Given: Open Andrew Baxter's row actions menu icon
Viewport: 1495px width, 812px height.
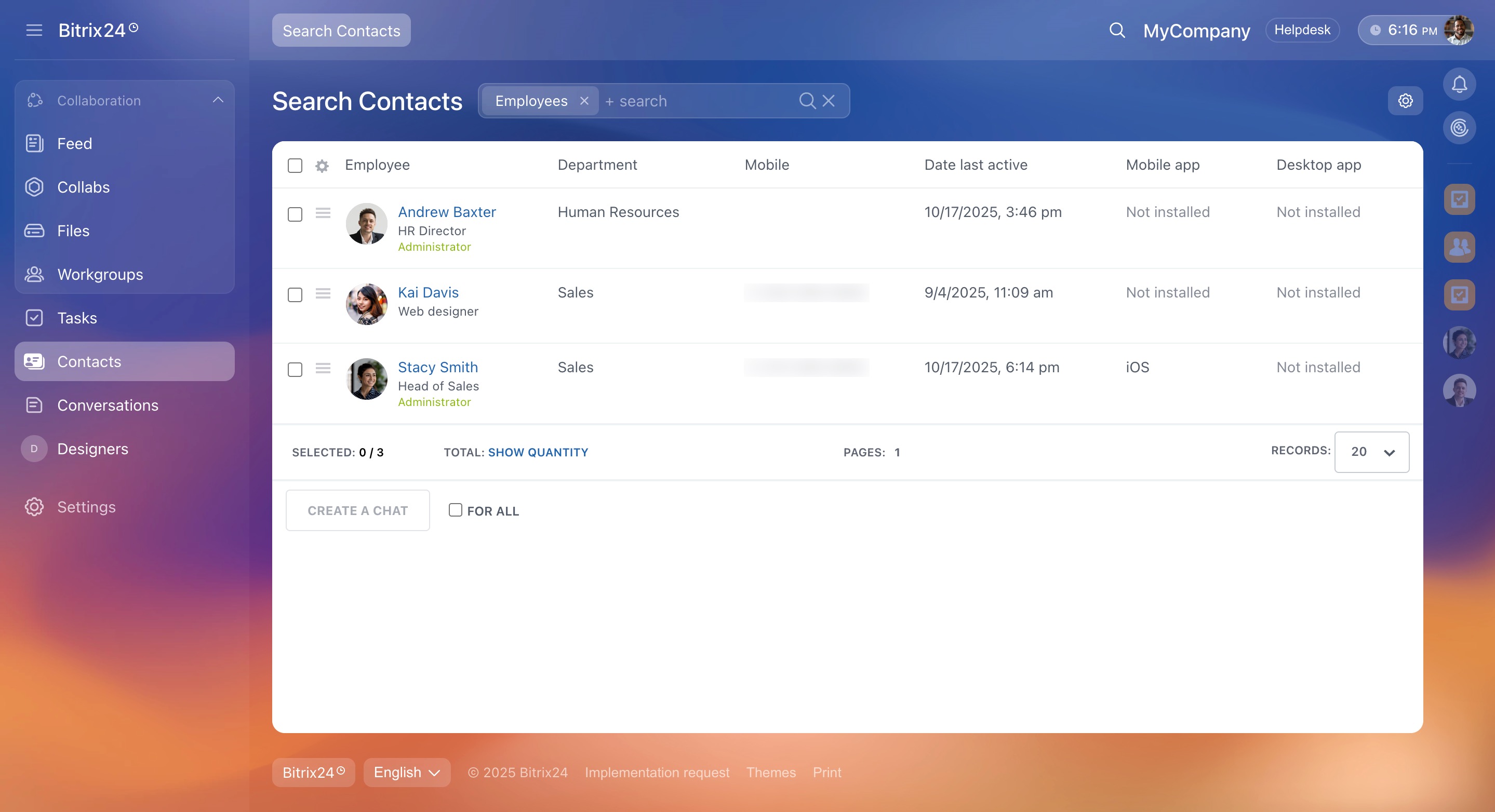Looking at the screenshot, I should coord(323,213).
